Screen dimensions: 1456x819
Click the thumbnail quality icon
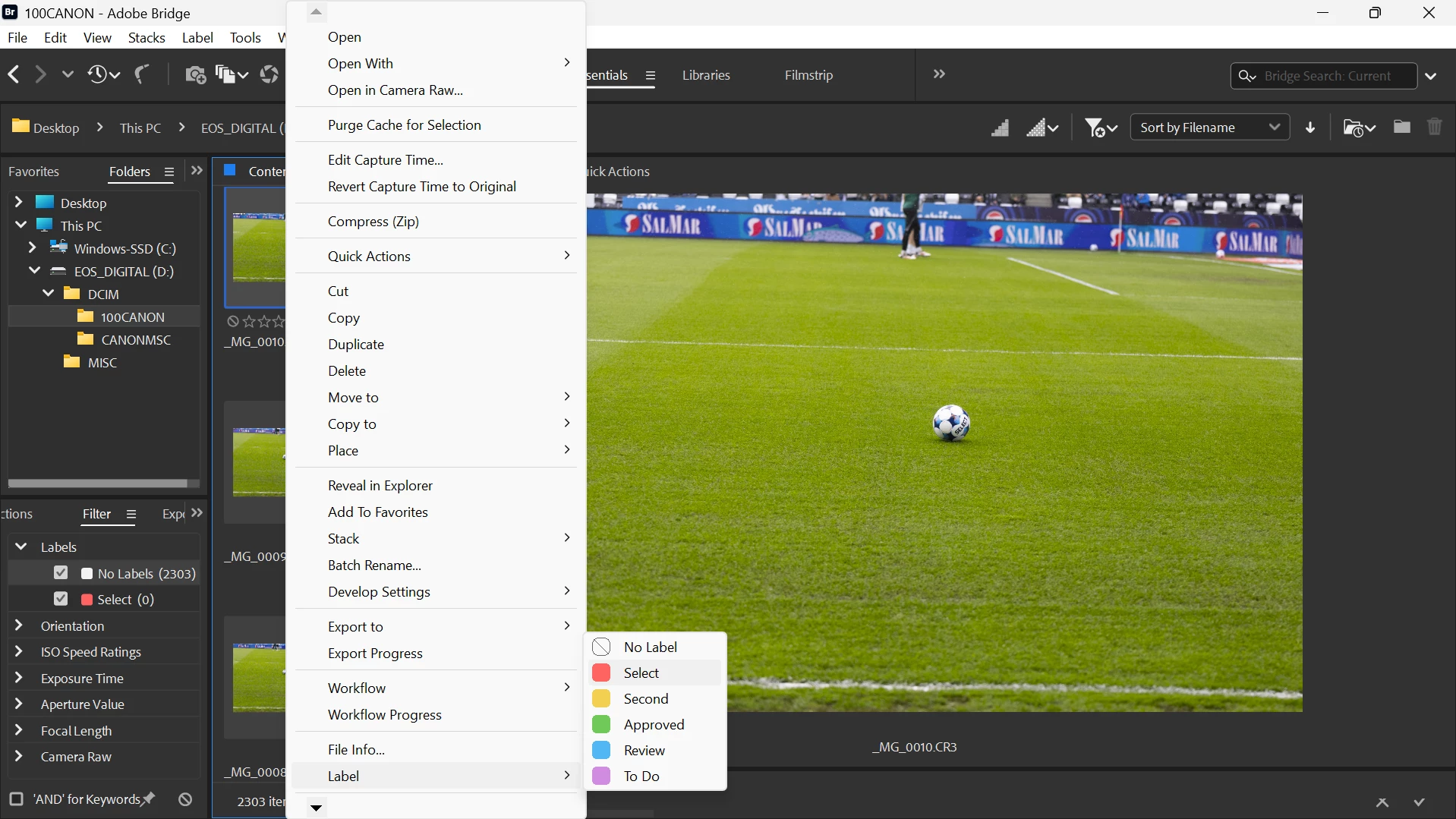[x=1000, y=128]
